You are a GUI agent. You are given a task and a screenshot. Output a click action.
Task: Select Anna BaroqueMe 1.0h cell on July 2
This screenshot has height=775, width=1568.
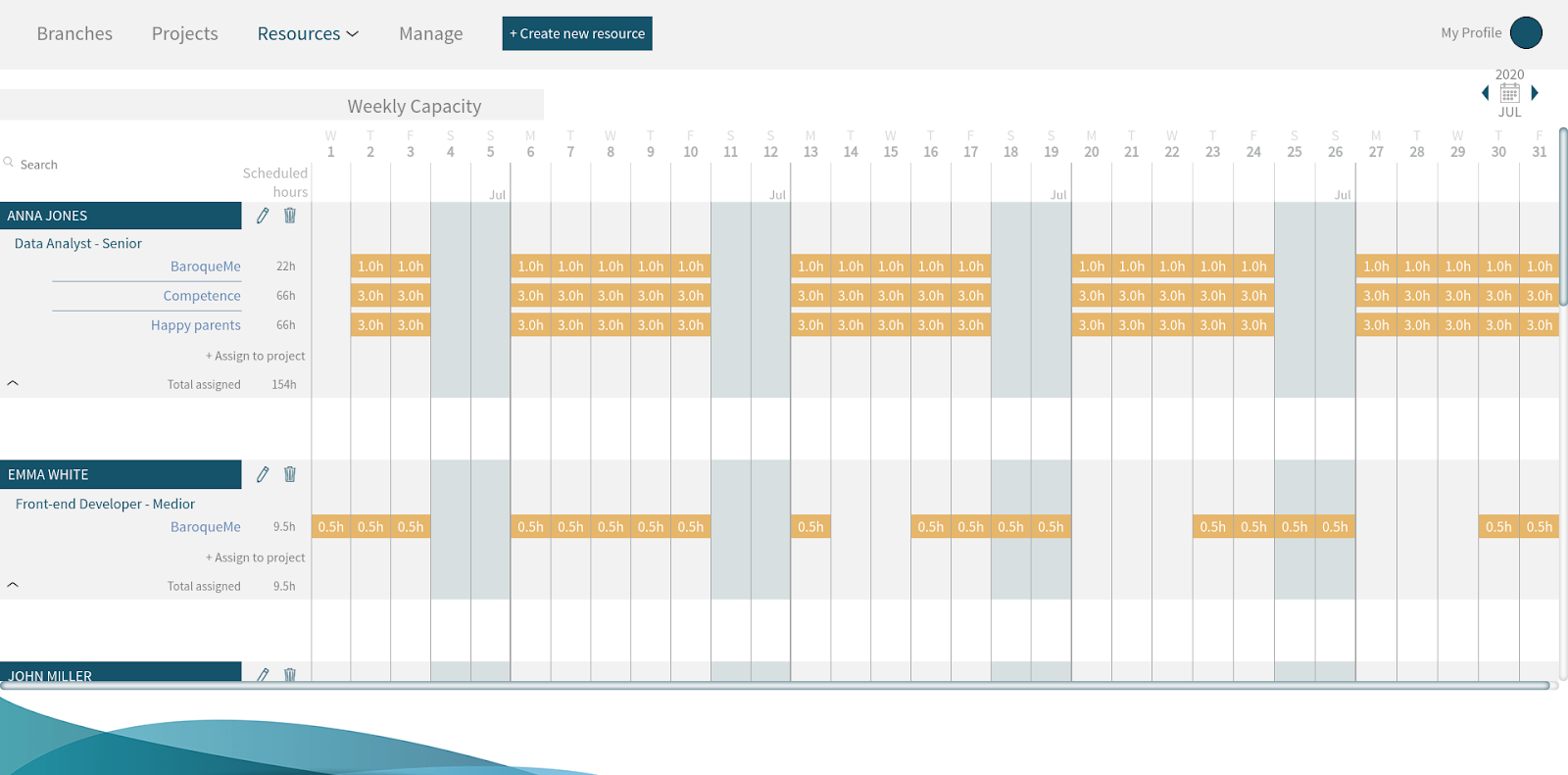pos(370,266)
